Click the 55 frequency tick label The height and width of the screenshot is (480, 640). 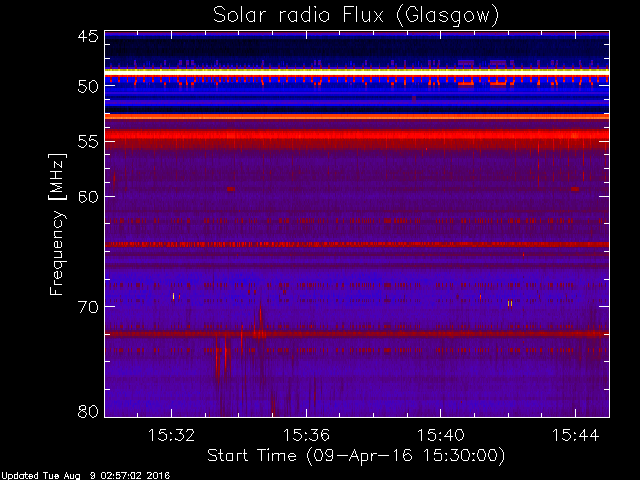point(88,142)
